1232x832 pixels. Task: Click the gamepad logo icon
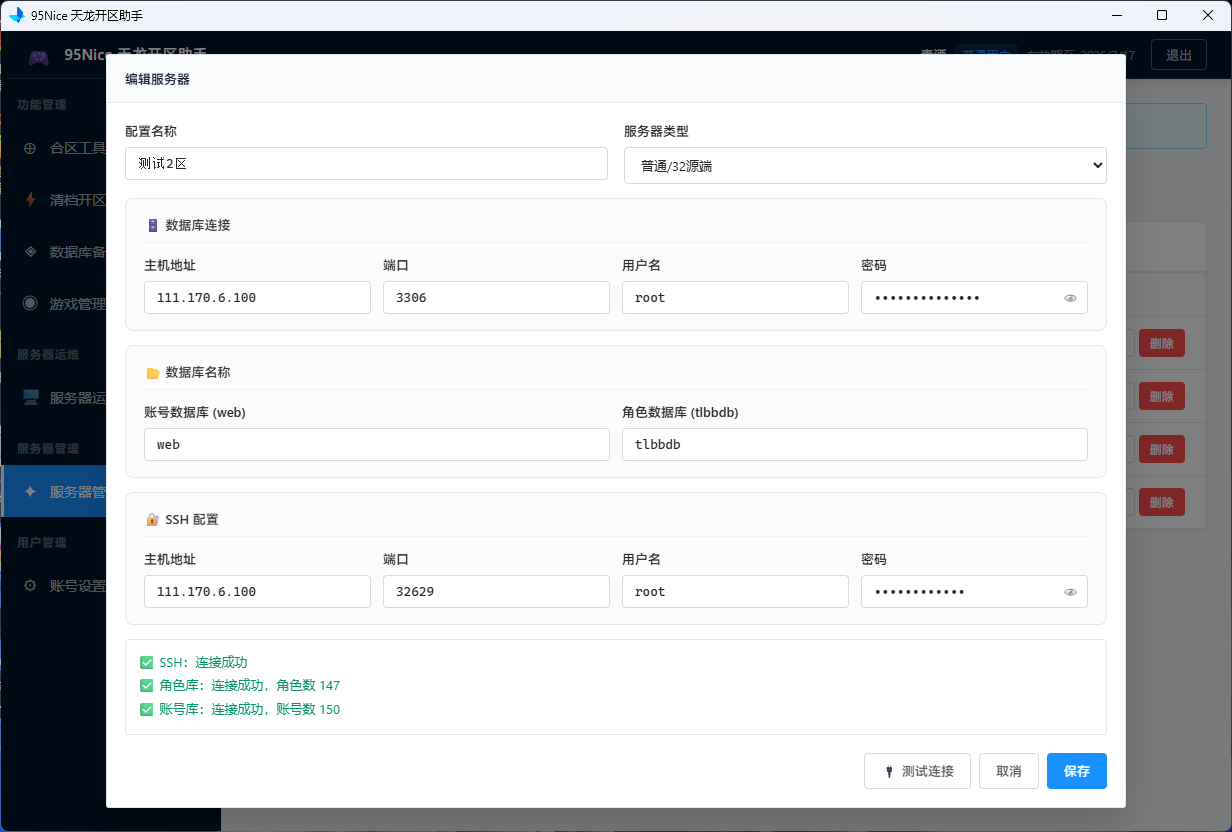(38, 57)
